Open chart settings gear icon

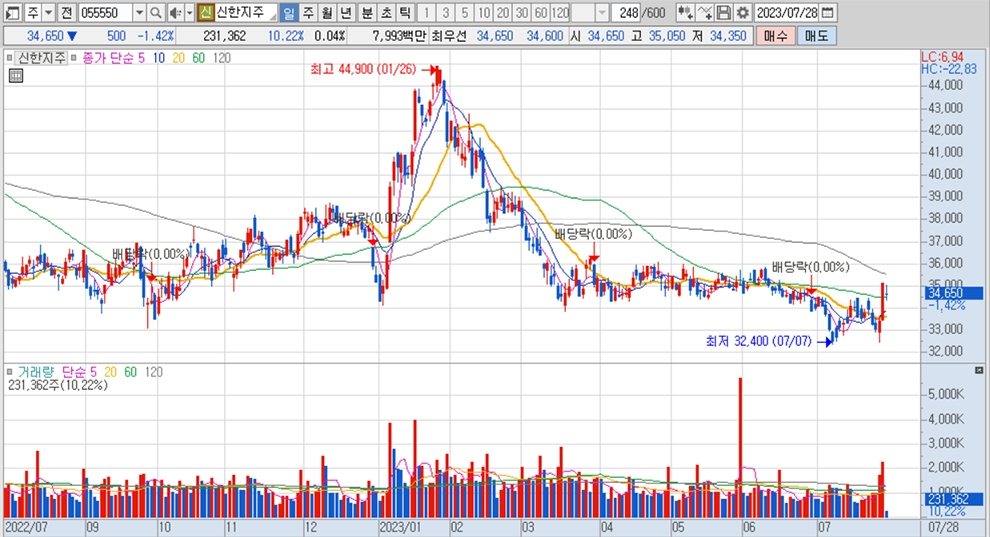point(743,12)
